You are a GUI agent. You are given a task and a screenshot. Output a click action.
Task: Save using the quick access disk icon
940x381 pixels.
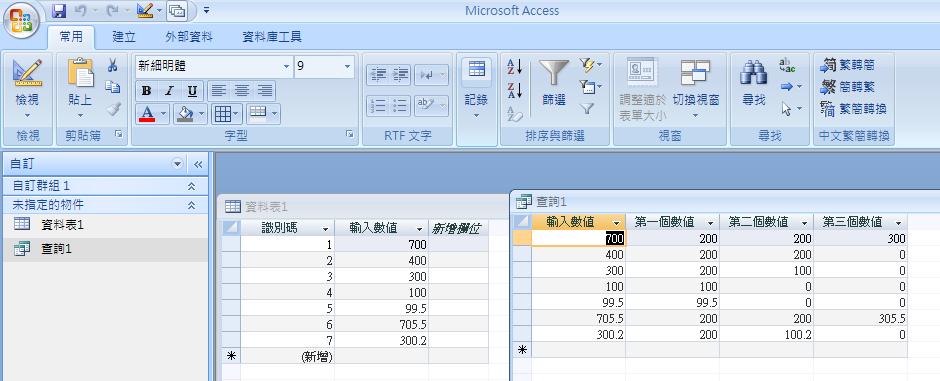pyautogui.click(x=59, y=10)
